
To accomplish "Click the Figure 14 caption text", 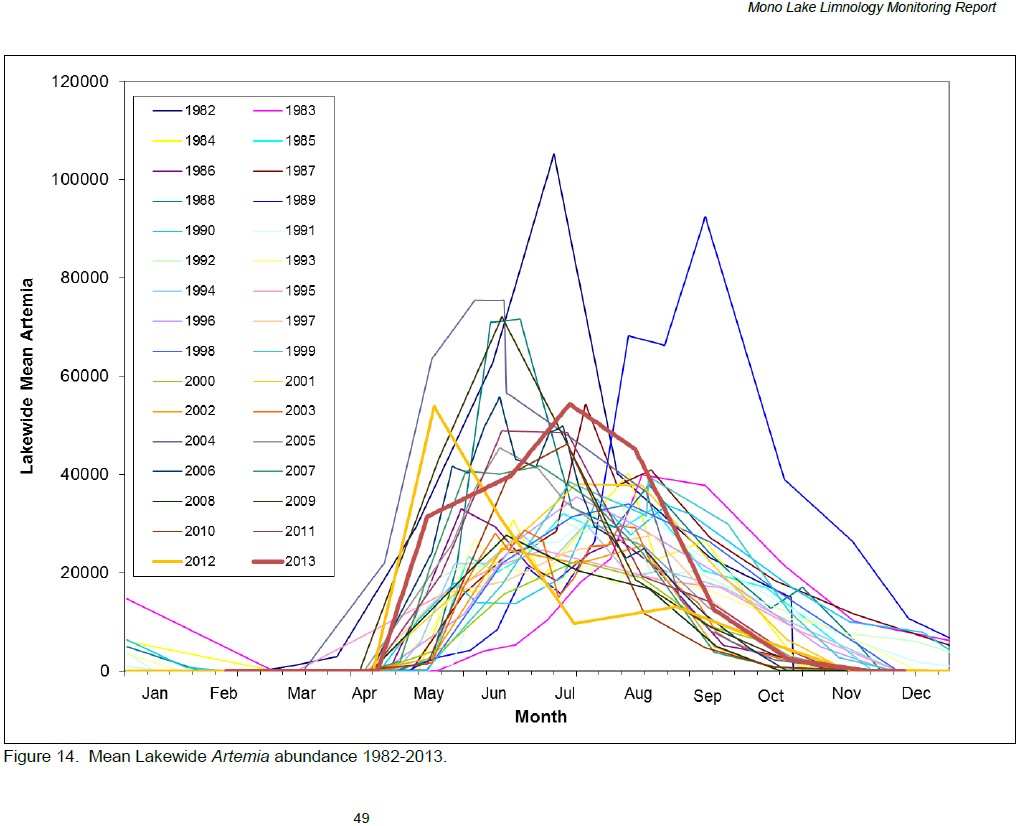I will 225,756.
